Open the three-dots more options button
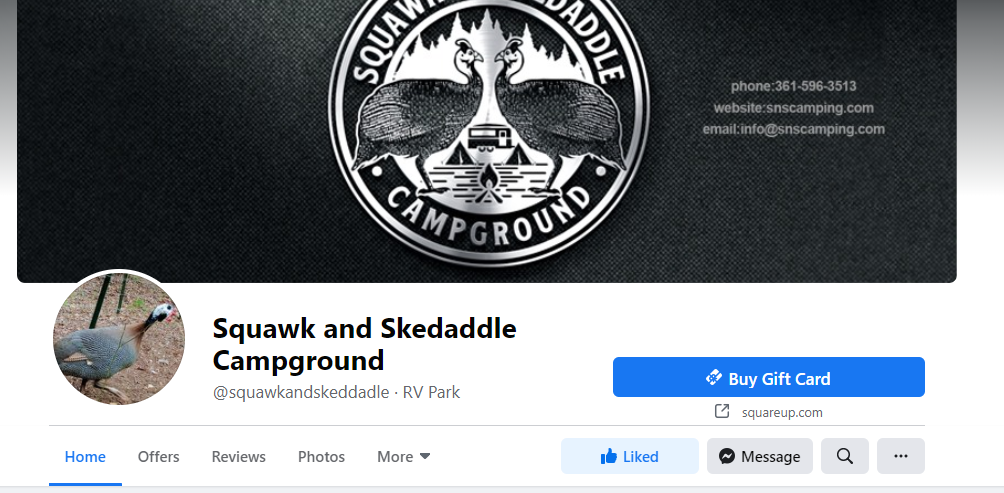The image size is (1004, 493). pyautogui.click(x=901, y=457)
